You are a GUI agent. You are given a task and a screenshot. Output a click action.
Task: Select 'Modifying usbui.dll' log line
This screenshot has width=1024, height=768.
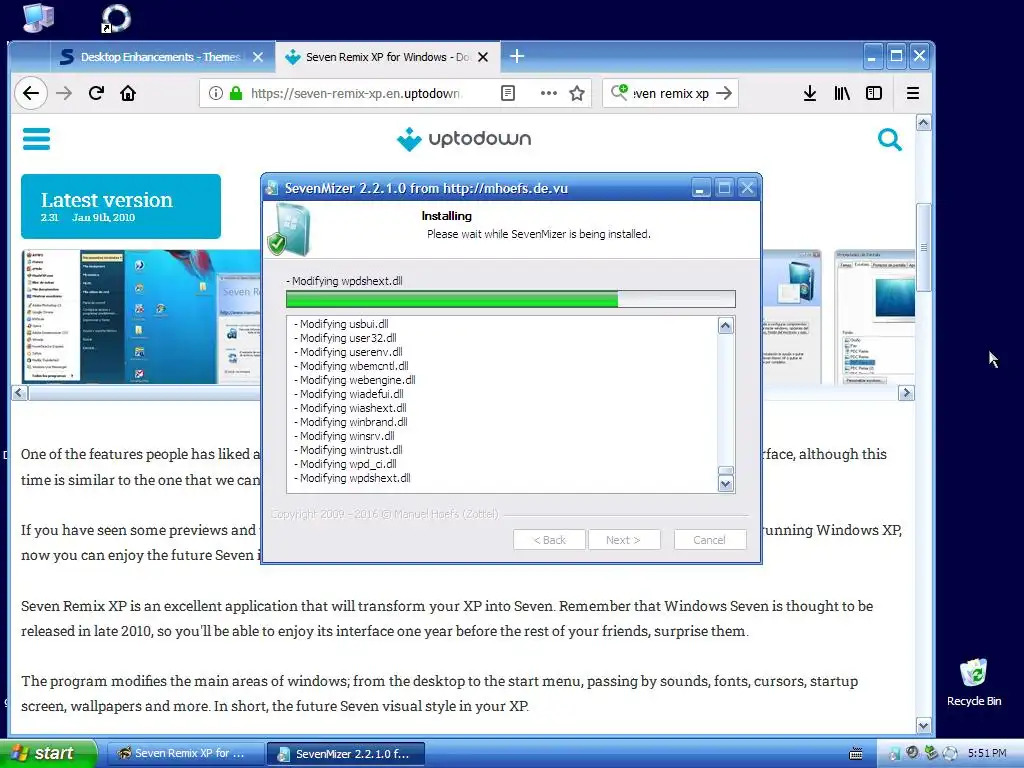point(341,324)
